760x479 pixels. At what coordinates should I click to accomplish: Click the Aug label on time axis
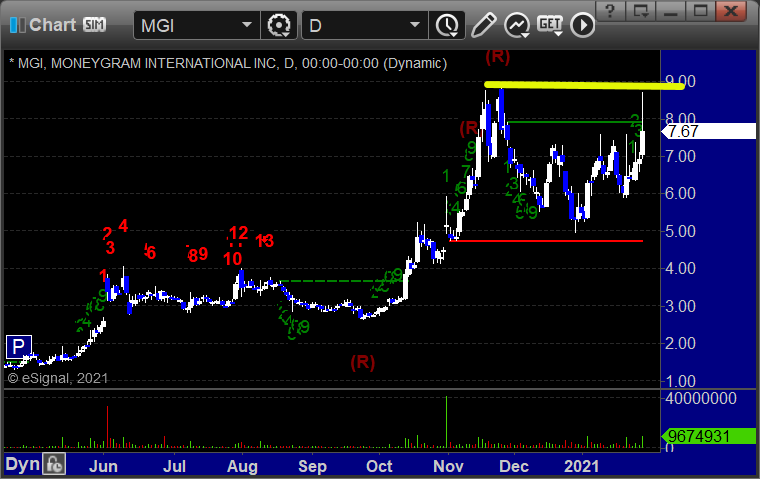[x=242, y=466]
